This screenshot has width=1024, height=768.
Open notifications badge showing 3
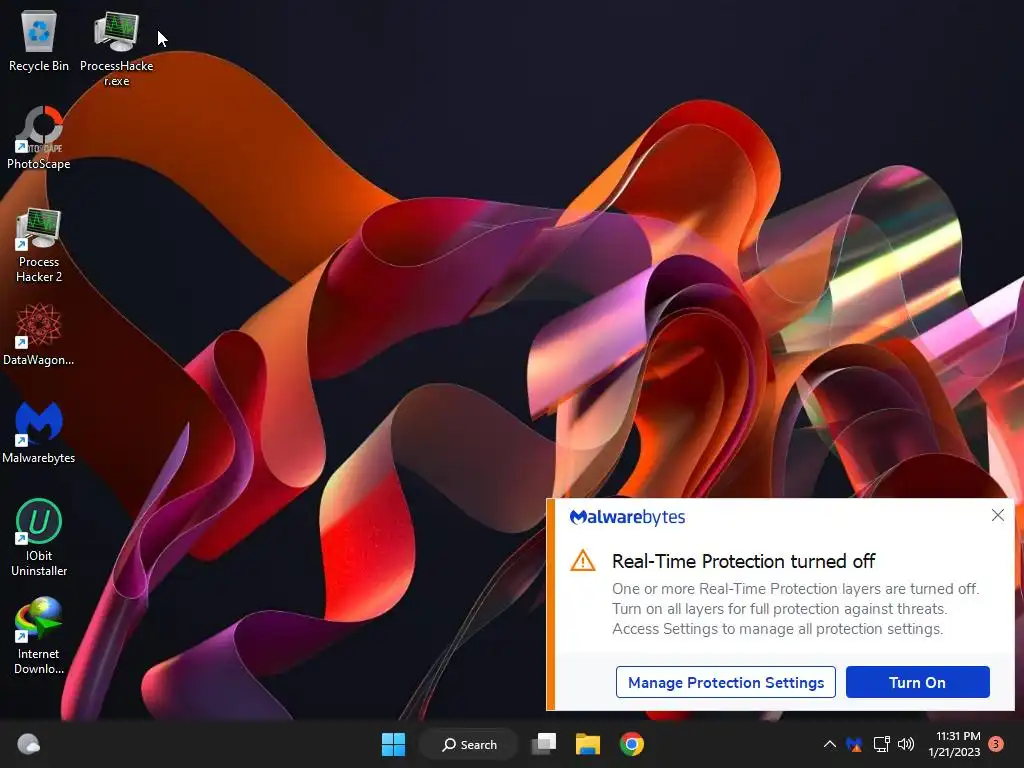pos(996,744)
